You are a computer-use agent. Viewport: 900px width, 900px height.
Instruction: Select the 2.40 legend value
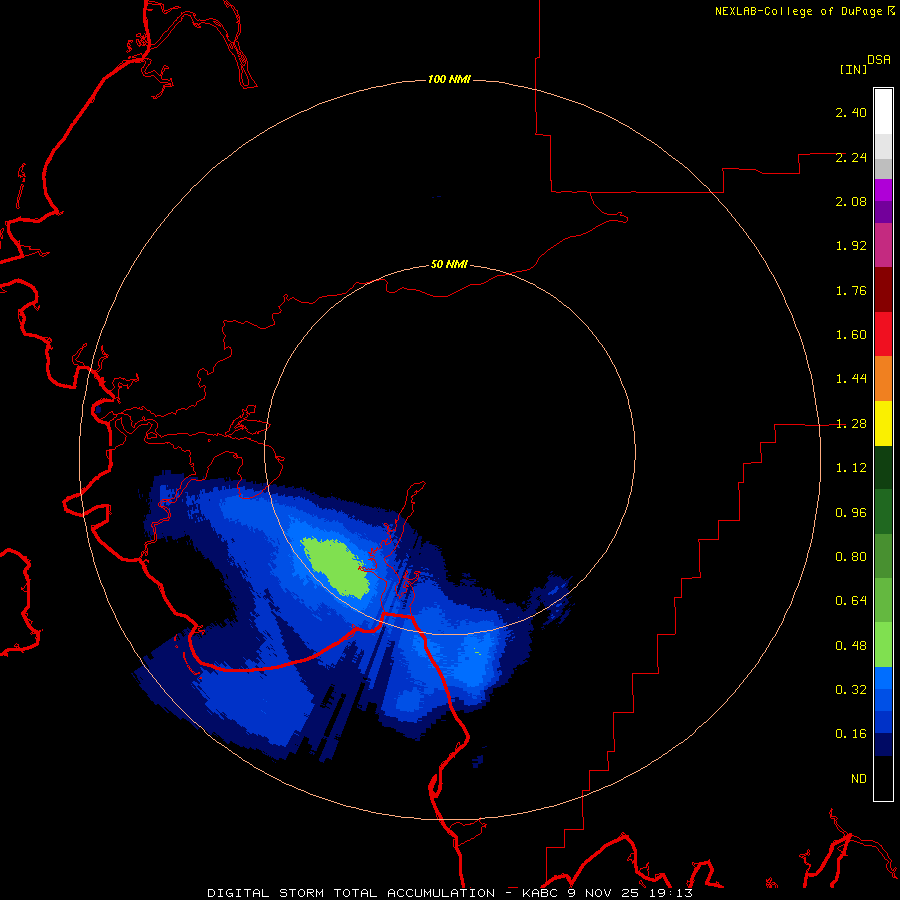click(x=851, y=112)
